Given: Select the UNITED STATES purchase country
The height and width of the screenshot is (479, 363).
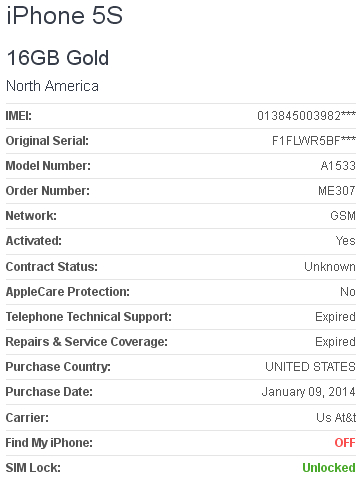Looking at the screenshot, I should [310, 367].
